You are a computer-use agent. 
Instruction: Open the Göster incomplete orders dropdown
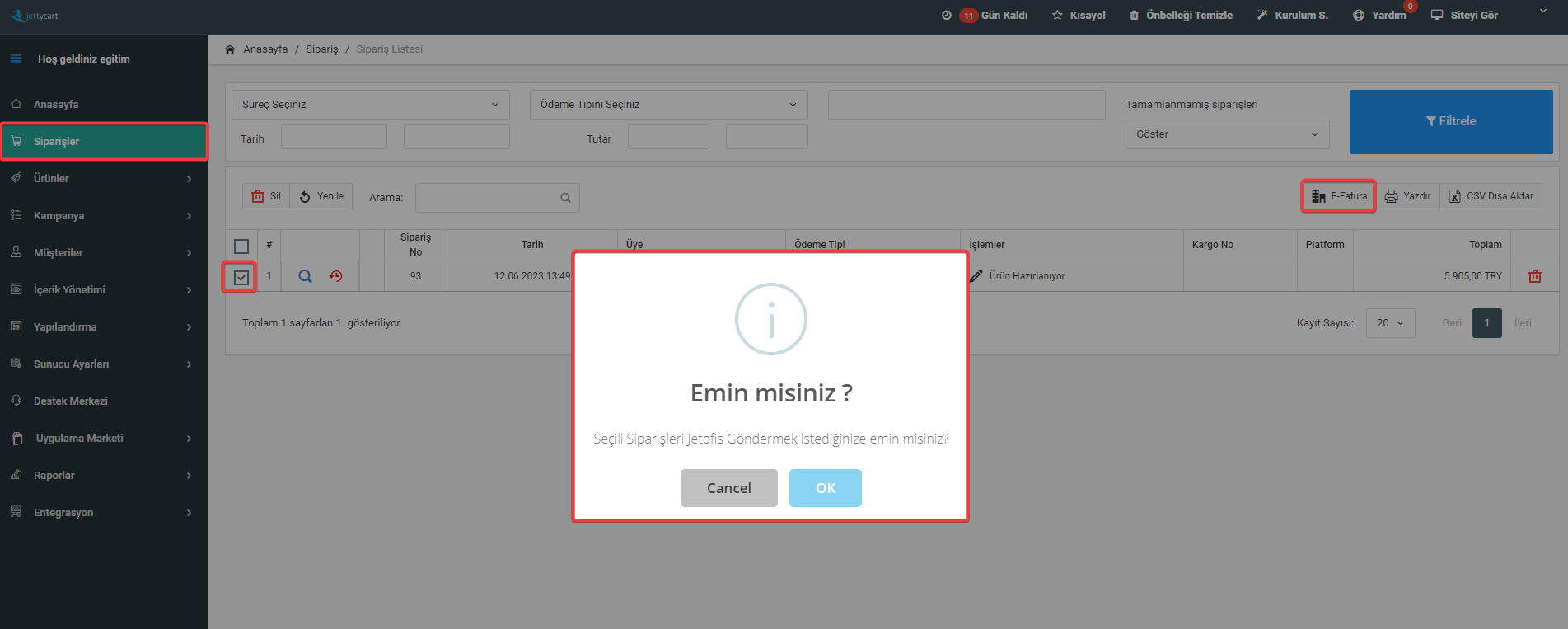[1227, 134]
